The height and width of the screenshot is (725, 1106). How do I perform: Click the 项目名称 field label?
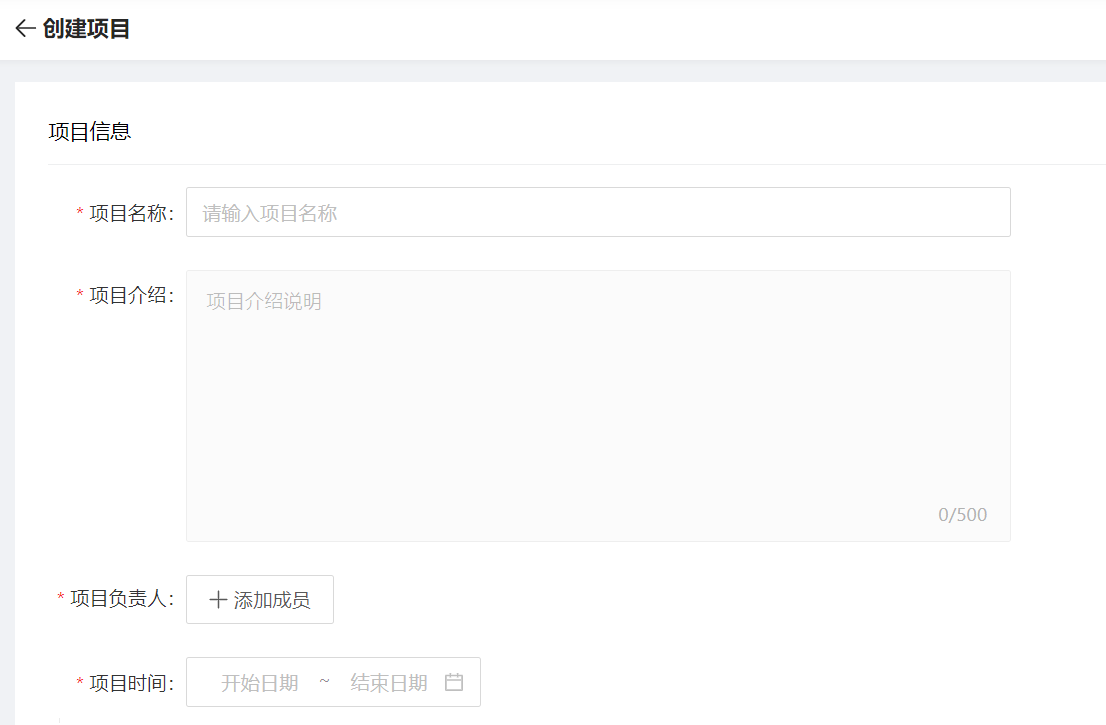(131, 213)
